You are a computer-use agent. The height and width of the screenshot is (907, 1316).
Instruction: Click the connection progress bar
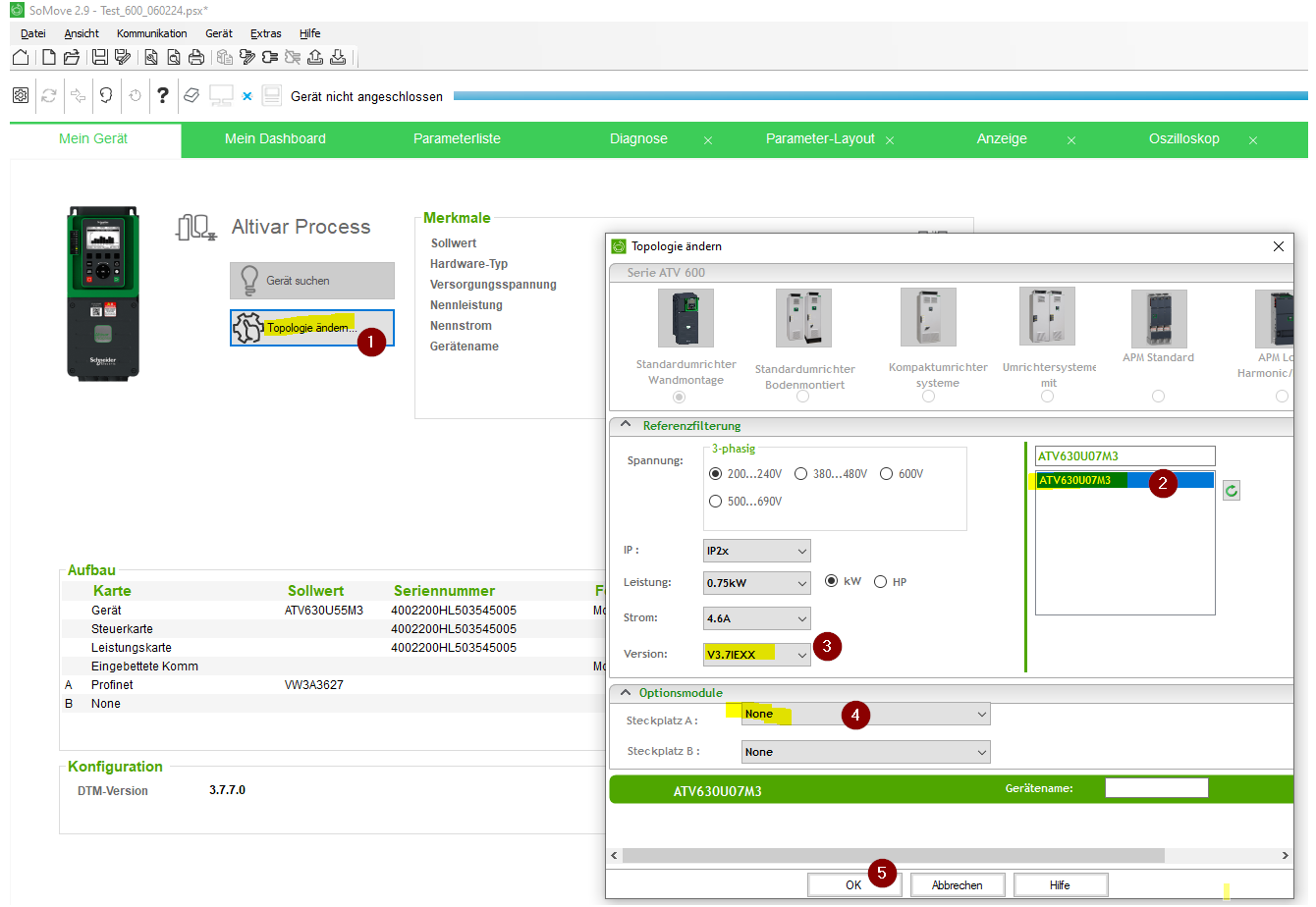(880, 96)
